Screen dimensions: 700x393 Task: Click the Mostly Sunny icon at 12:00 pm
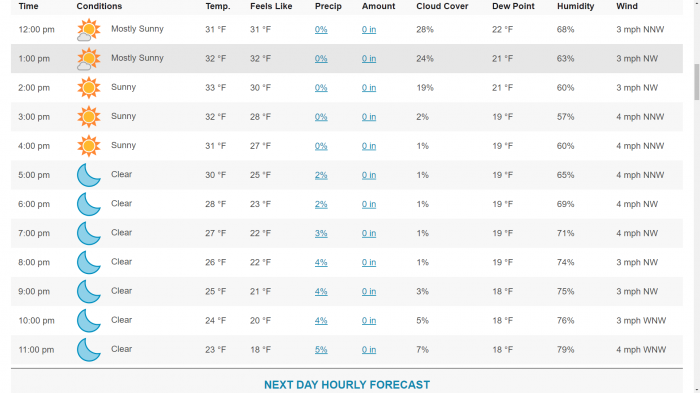coord(88,30)
